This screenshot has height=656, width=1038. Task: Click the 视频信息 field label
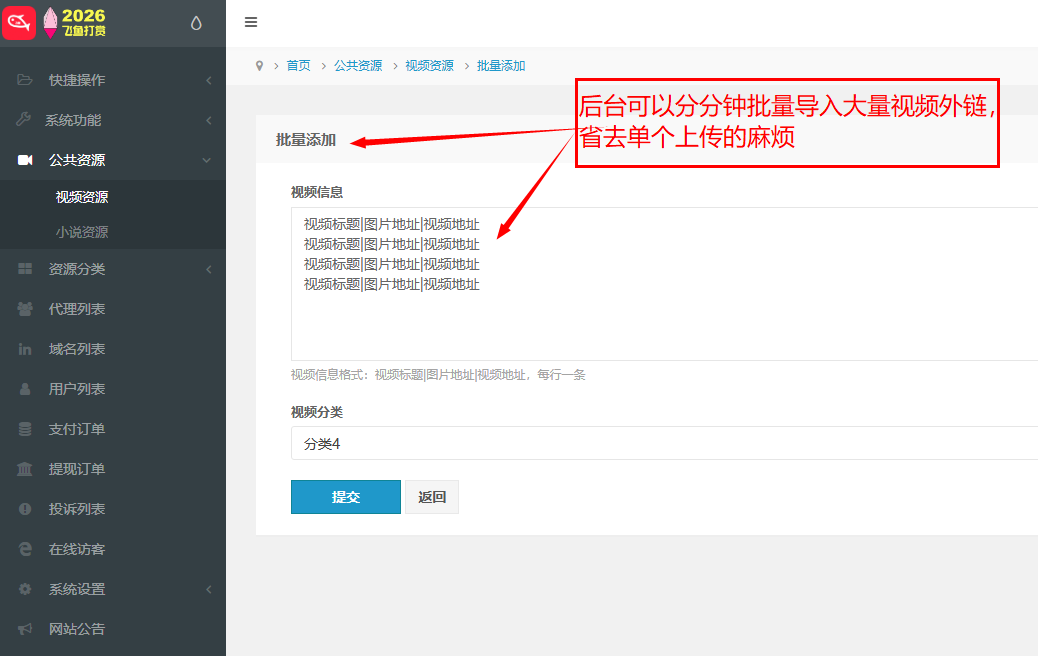pyautogui.click(x=317, y=193)
